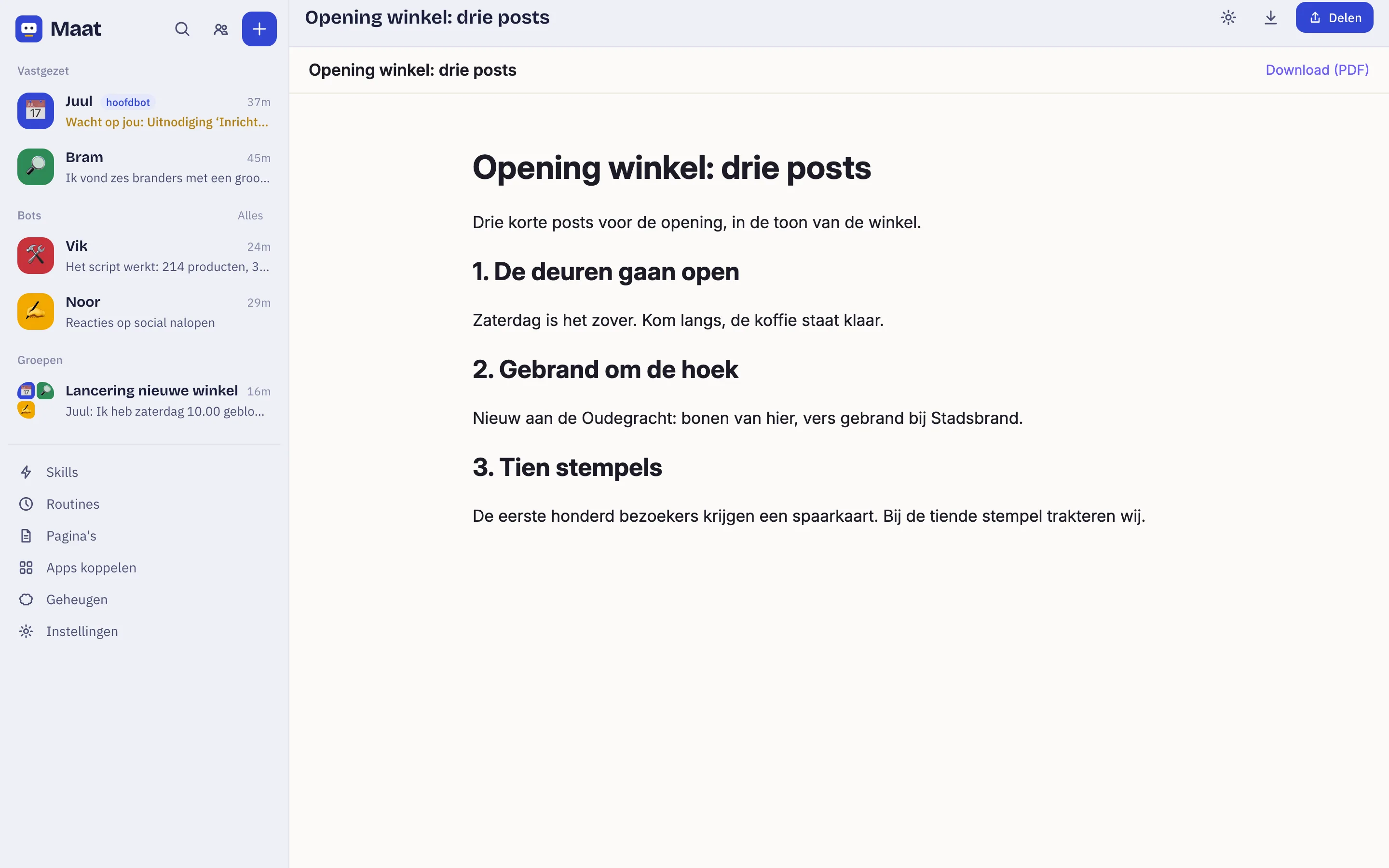Open Juul calendar bot avatar

click(36, 111)
